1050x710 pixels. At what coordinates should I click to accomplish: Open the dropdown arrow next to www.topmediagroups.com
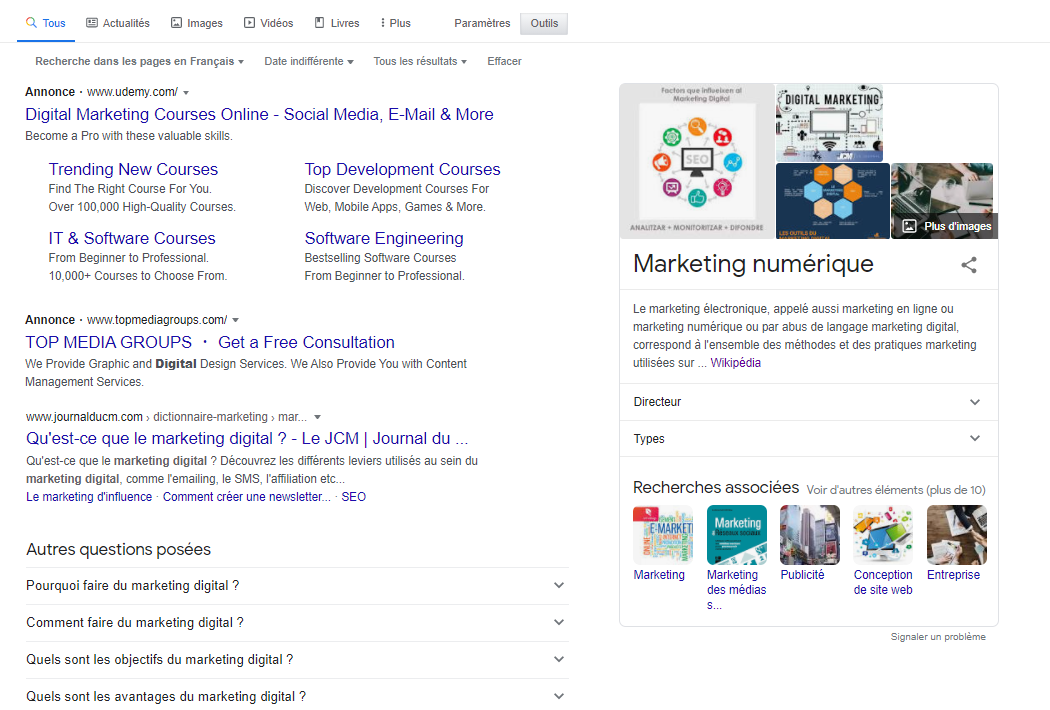(x=236, y=320)
